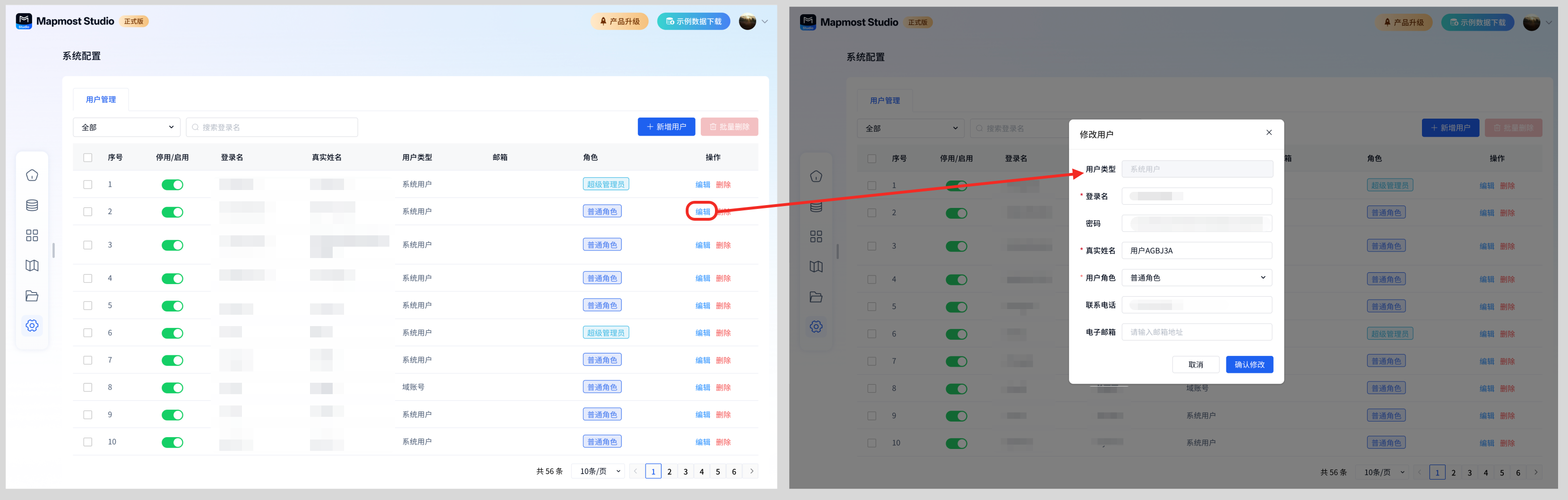The image size is (1568, 500).
Task: Disable the row 1 toggle in the undimmed table
Action: (172, 184)
